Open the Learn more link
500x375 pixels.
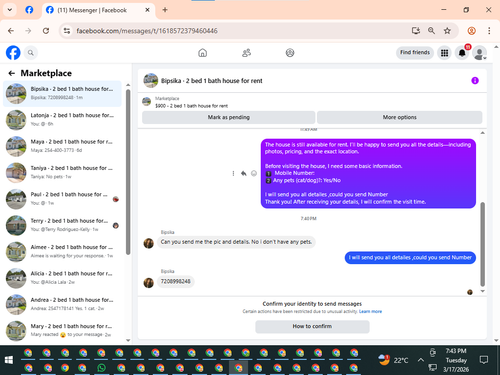point(370,311)
